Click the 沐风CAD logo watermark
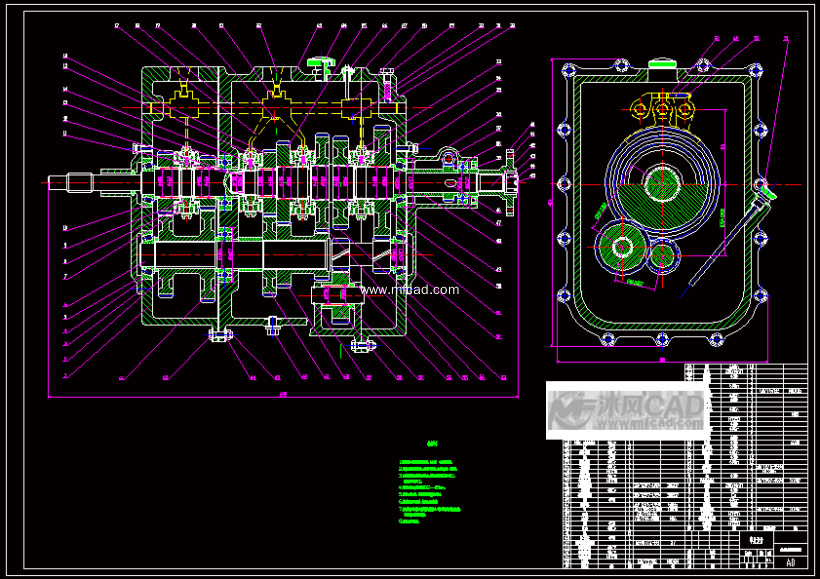The image size is (820, 579). [626, 409]
